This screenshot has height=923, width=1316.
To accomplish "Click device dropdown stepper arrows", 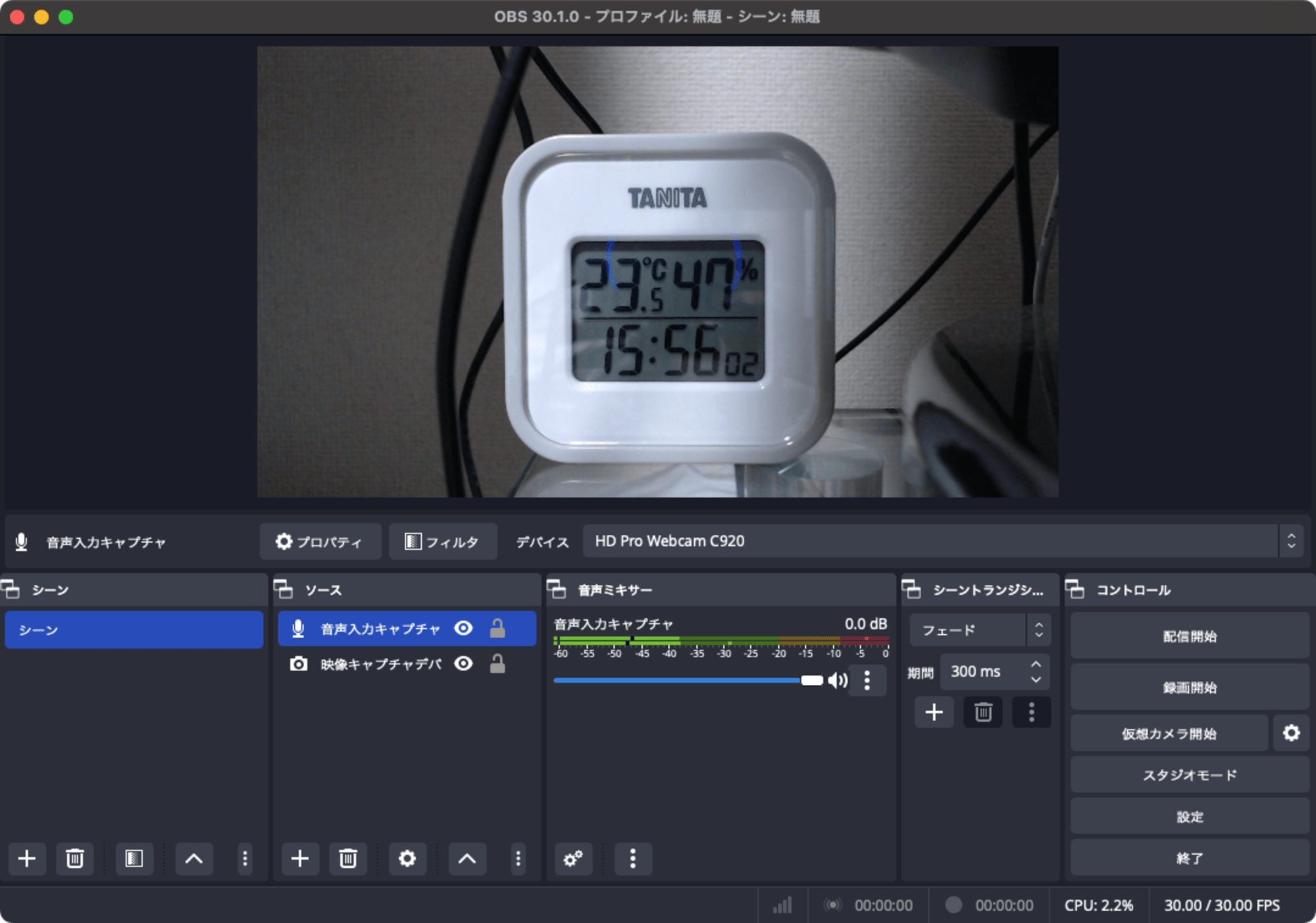I will point(1291,541).
